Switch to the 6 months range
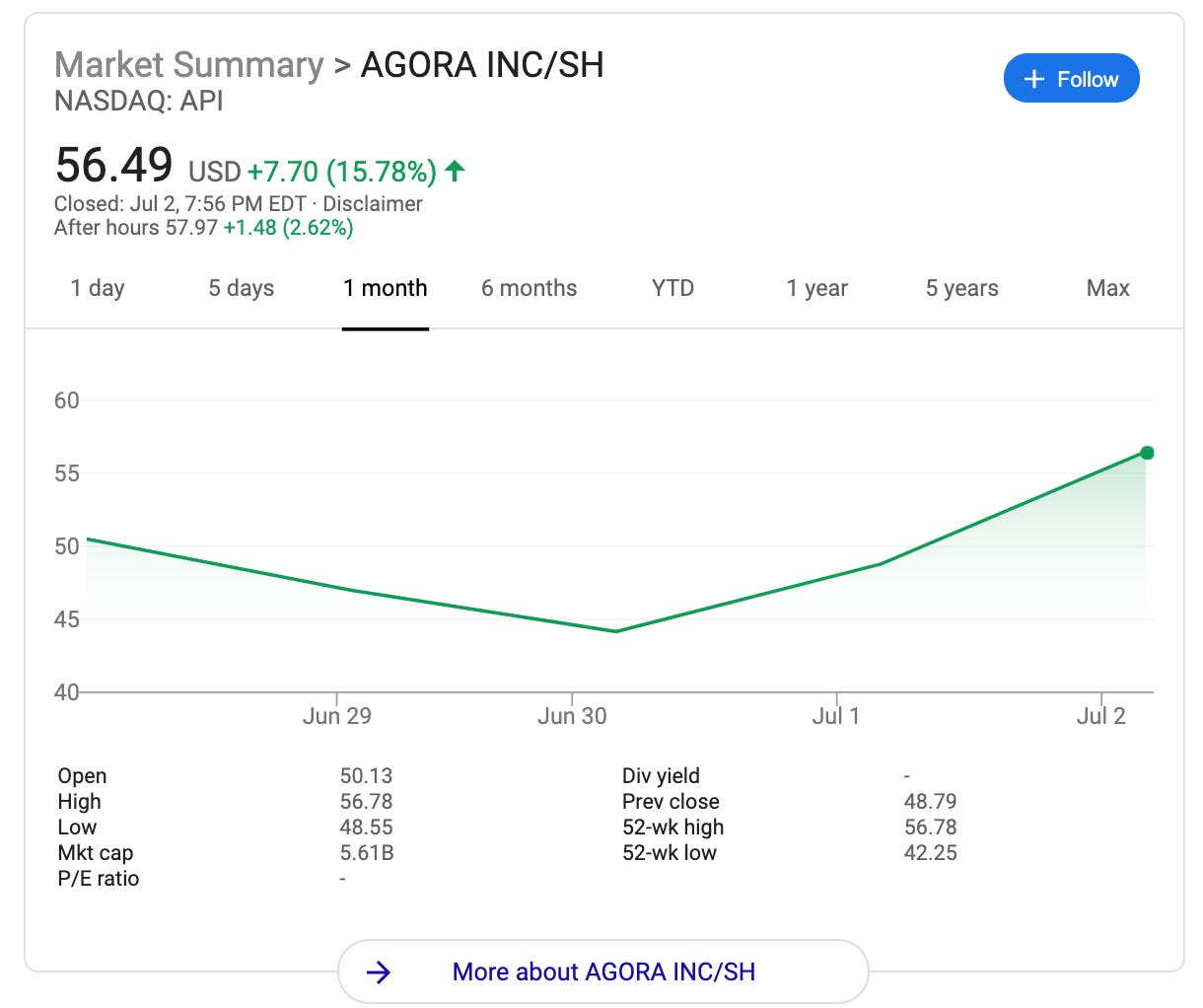Image resolution: width=1203 pixels, height=1008 pixels. pos(530,288)
